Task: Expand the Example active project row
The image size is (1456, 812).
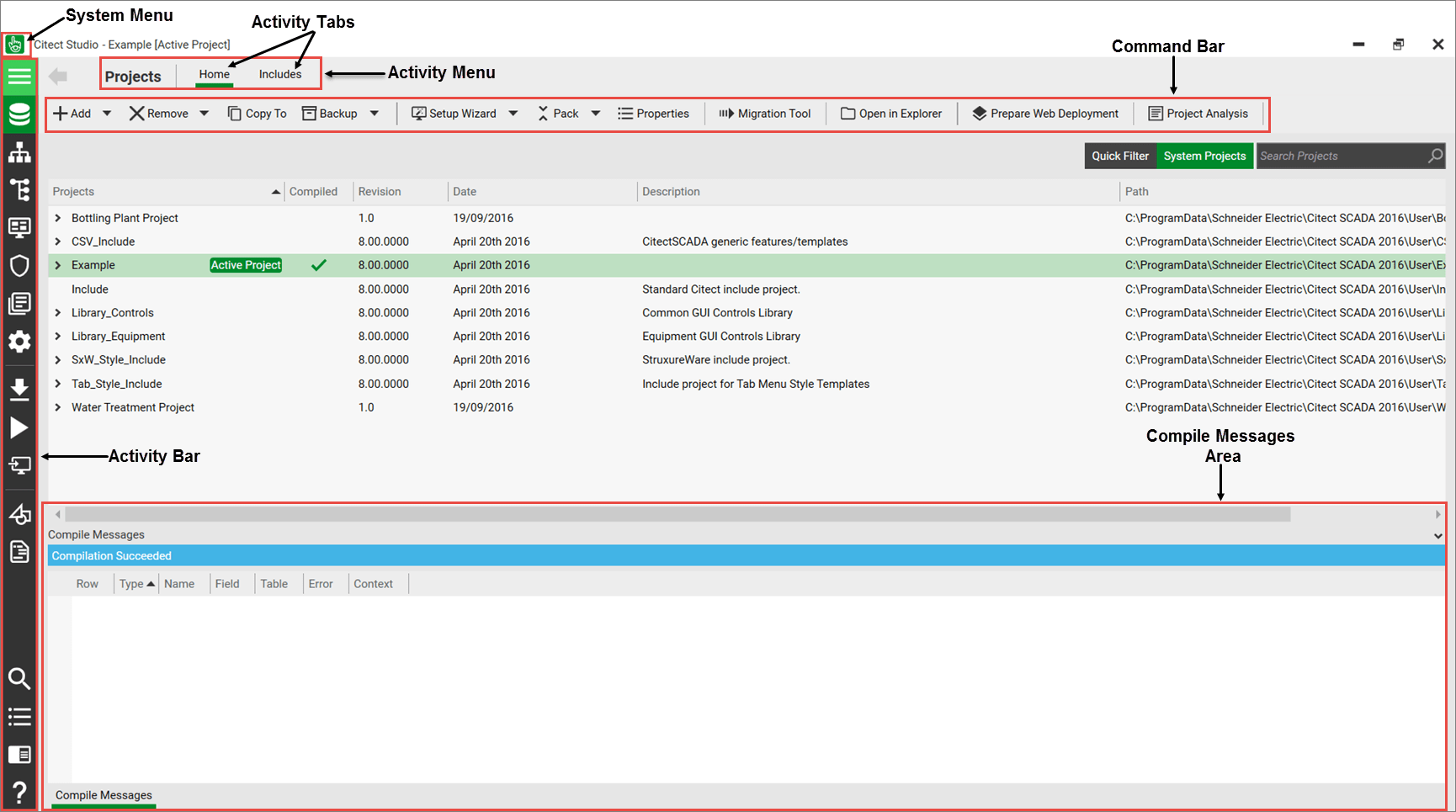Action: [58, 265]
